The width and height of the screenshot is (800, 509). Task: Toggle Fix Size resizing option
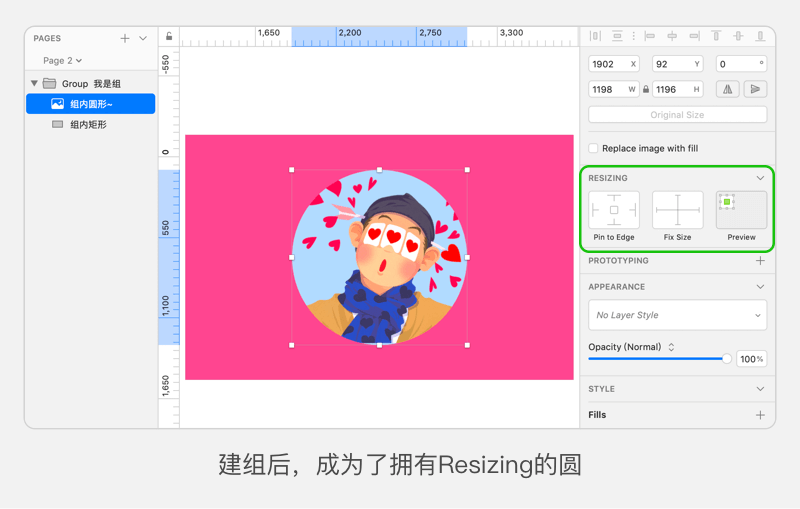pyautogui.click(x=677, y=210)
